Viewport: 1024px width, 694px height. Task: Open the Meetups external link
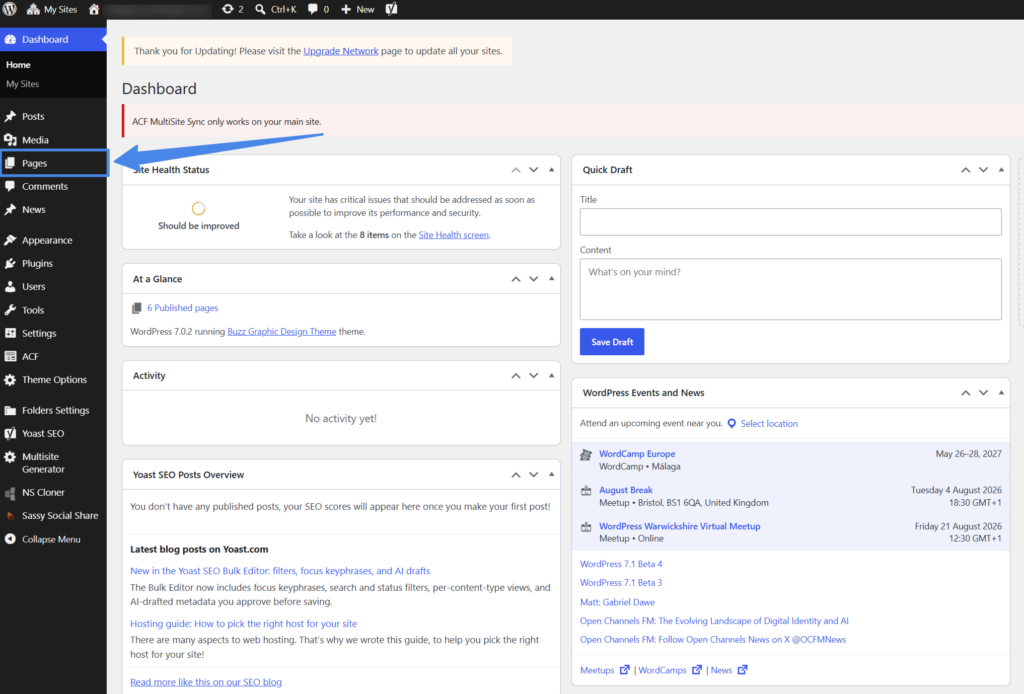[605, 670]
